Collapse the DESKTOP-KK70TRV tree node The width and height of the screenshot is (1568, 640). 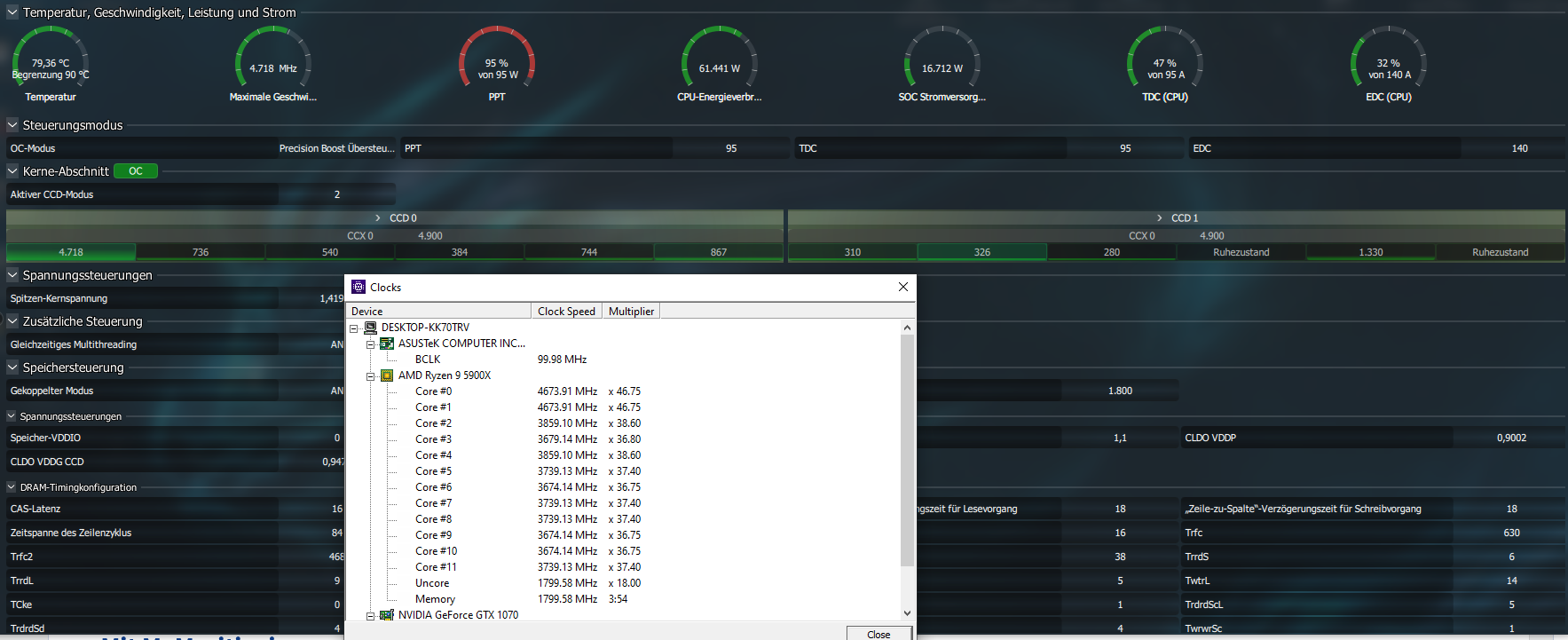[354, 328]
